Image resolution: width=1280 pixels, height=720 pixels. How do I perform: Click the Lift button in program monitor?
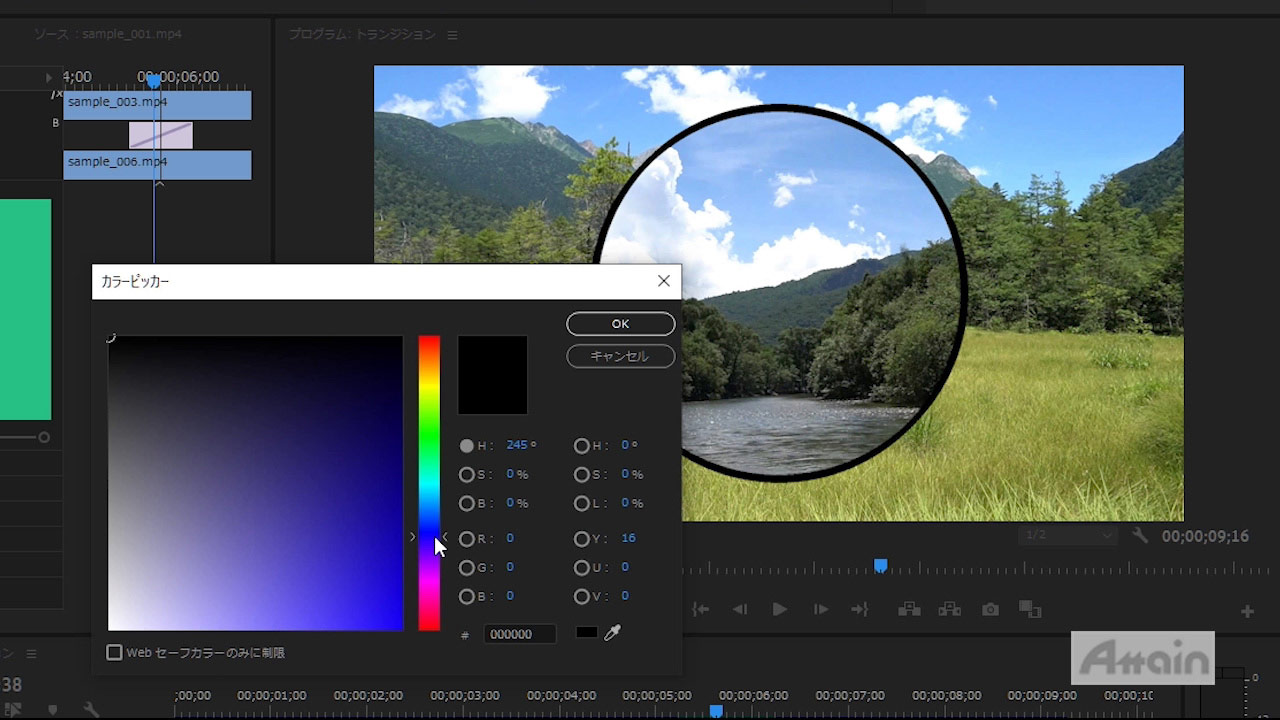[908, 609]
